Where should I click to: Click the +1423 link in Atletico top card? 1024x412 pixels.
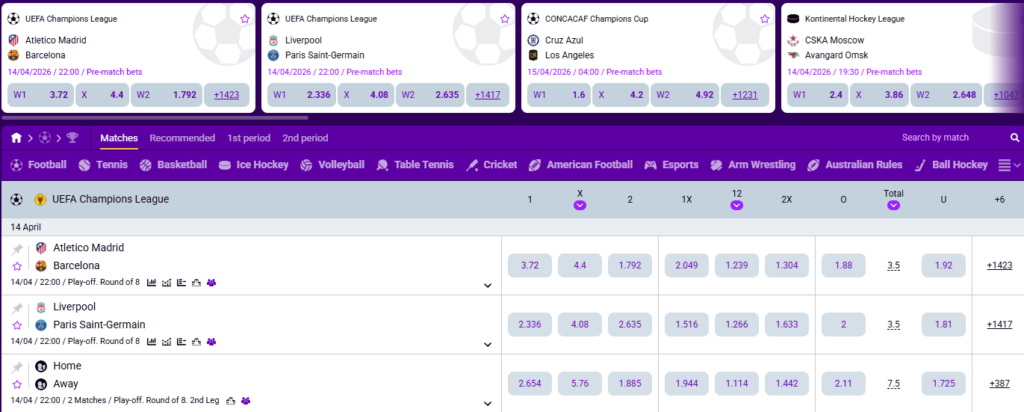tap(227, 95)
